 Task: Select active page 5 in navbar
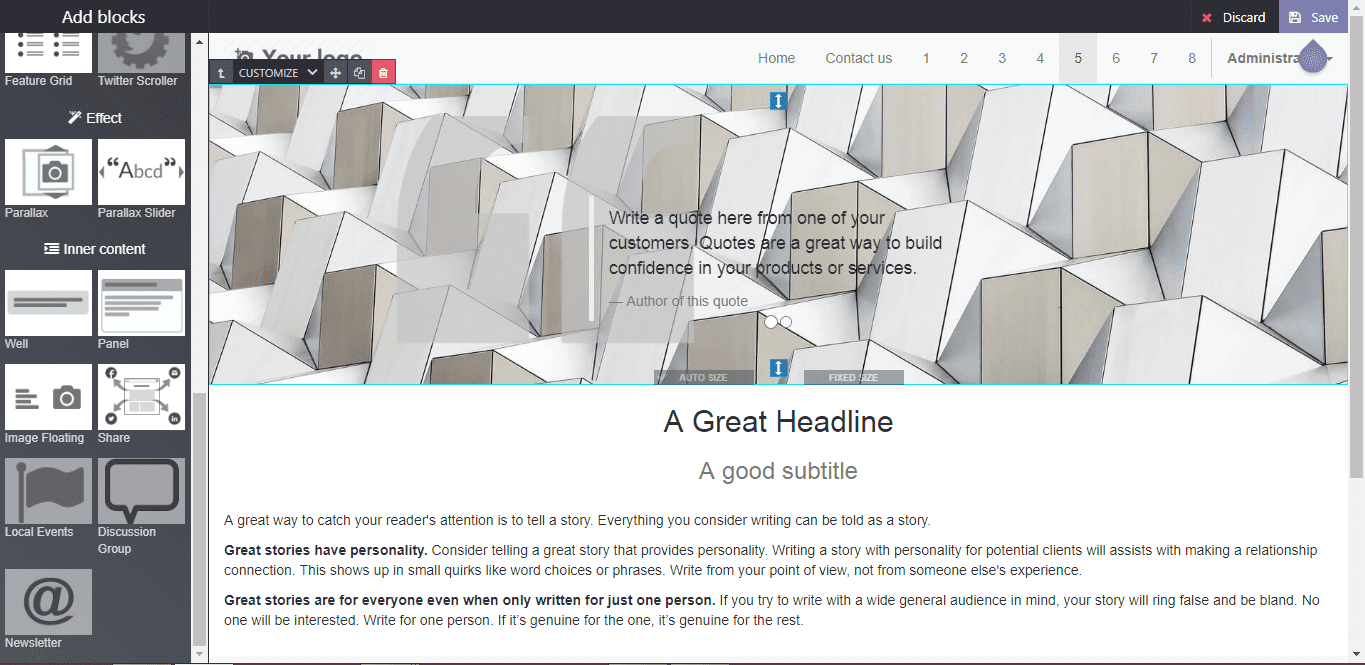(x=1078, y=58)
